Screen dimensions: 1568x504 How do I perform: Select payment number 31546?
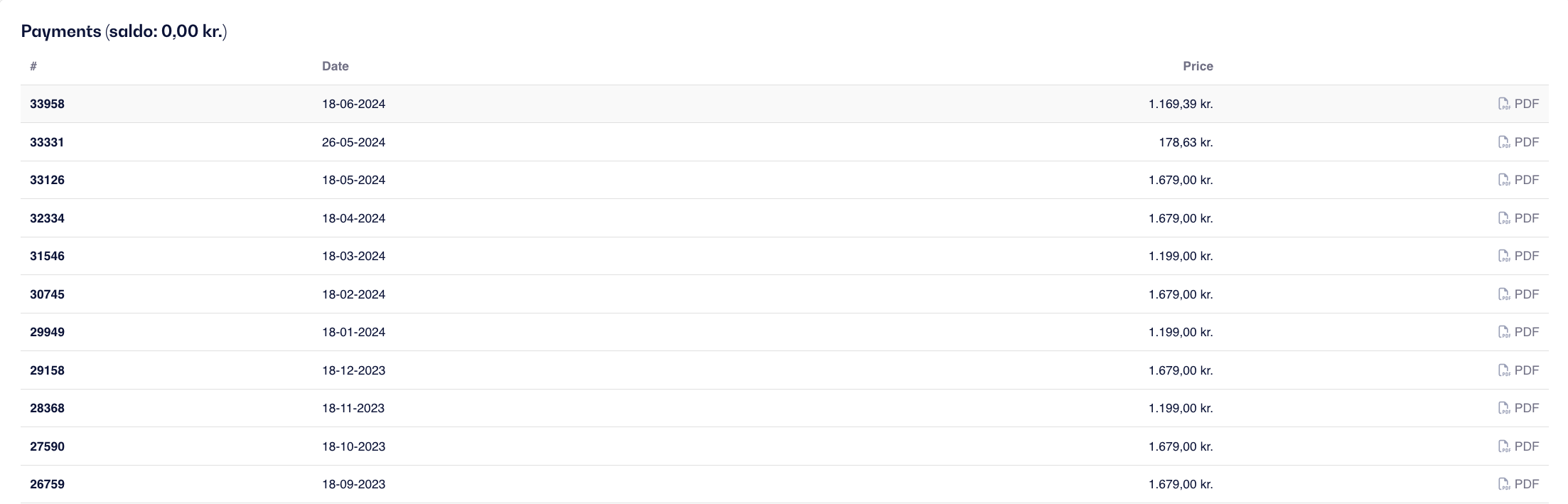click(x=47, y=256)
